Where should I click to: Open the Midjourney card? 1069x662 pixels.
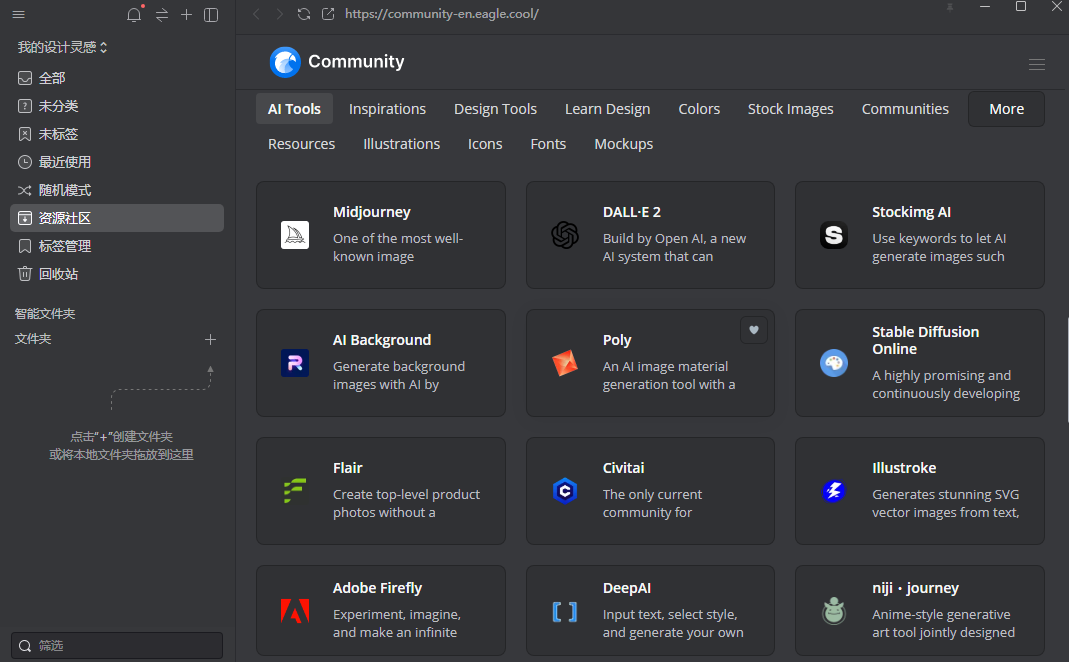(x=380, y=235)
